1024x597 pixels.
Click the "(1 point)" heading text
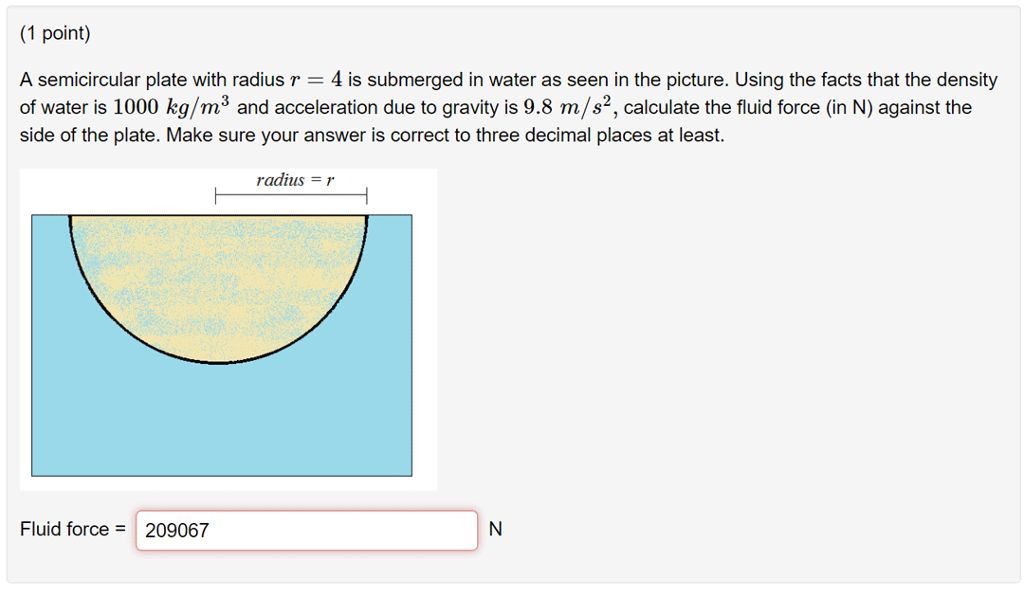(55, 34)
